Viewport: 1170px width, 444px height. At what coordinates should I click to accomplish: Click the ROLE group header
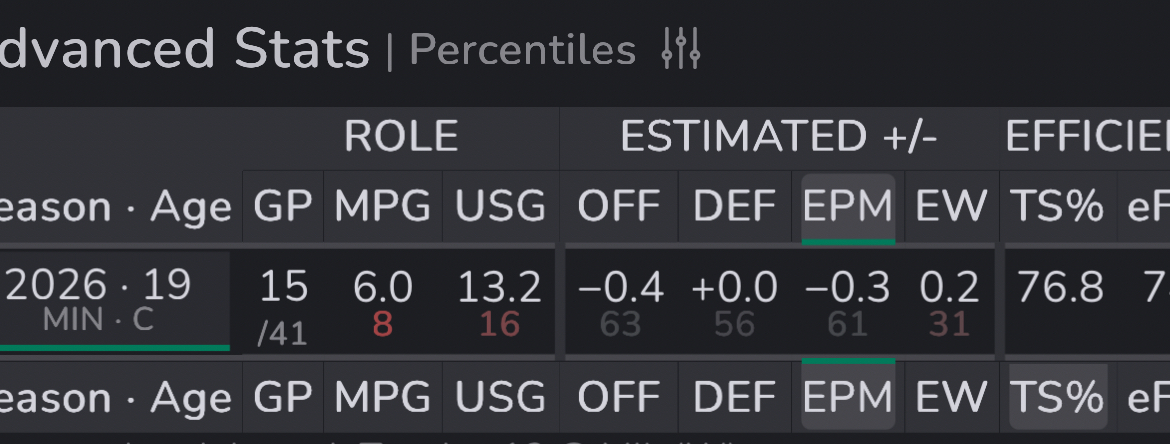(x=401, y=136)
